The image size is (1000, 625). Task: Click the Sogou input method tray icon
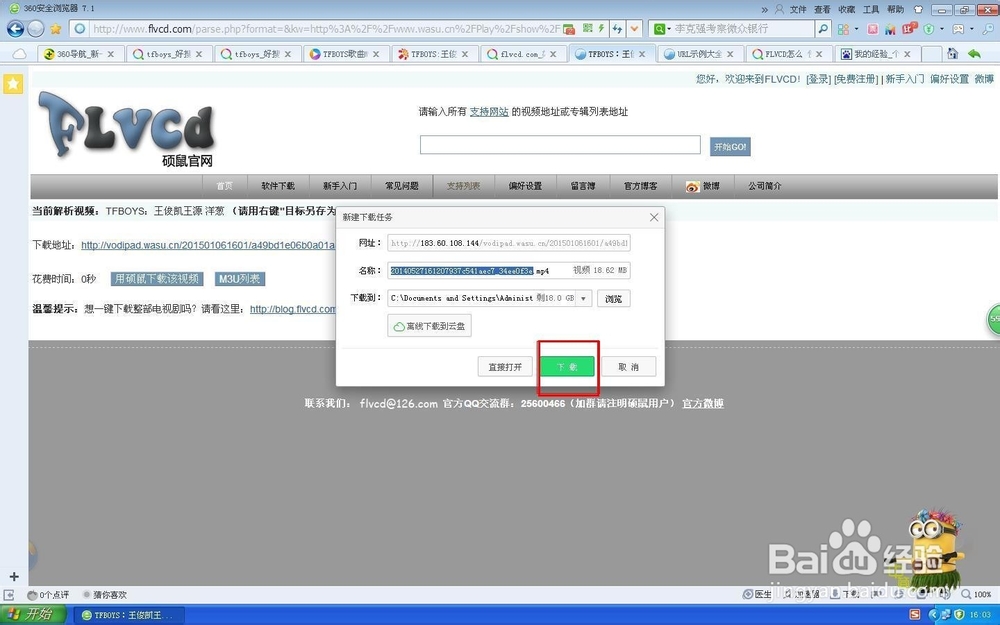(915, 615)
